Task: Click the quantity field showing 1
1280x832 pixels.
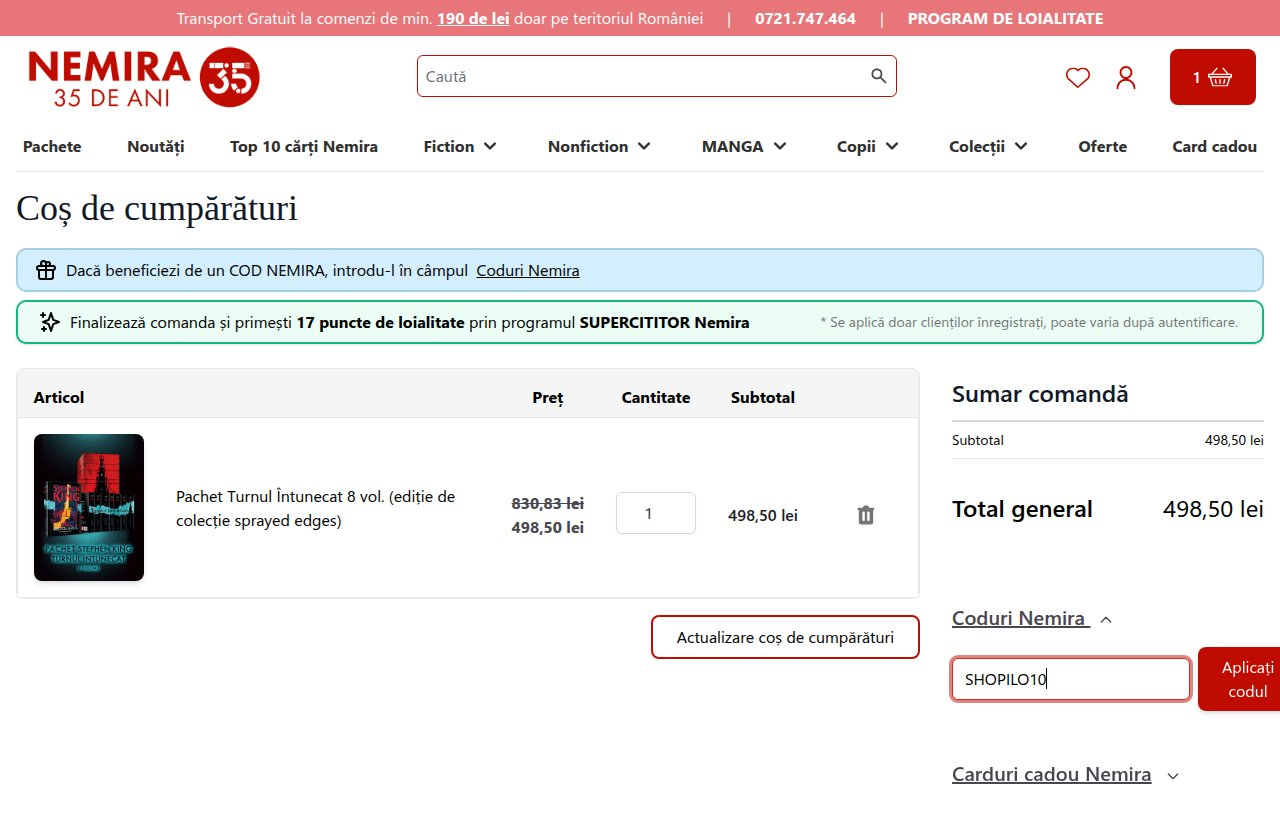Action: [x=656, y=513]
